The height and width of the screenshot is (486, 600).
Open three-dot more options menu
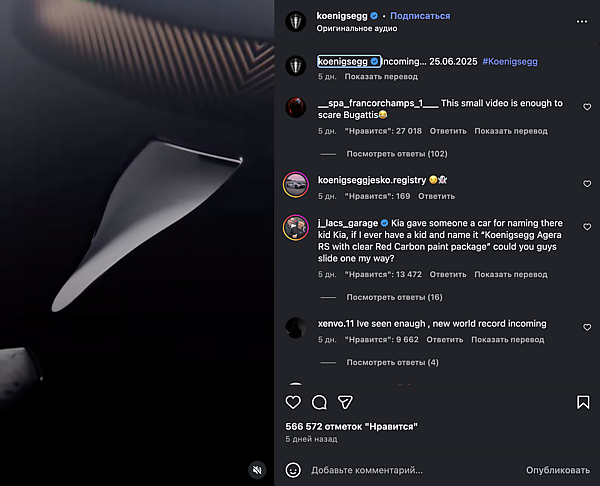pyautogui.click(x=582, y=21)
